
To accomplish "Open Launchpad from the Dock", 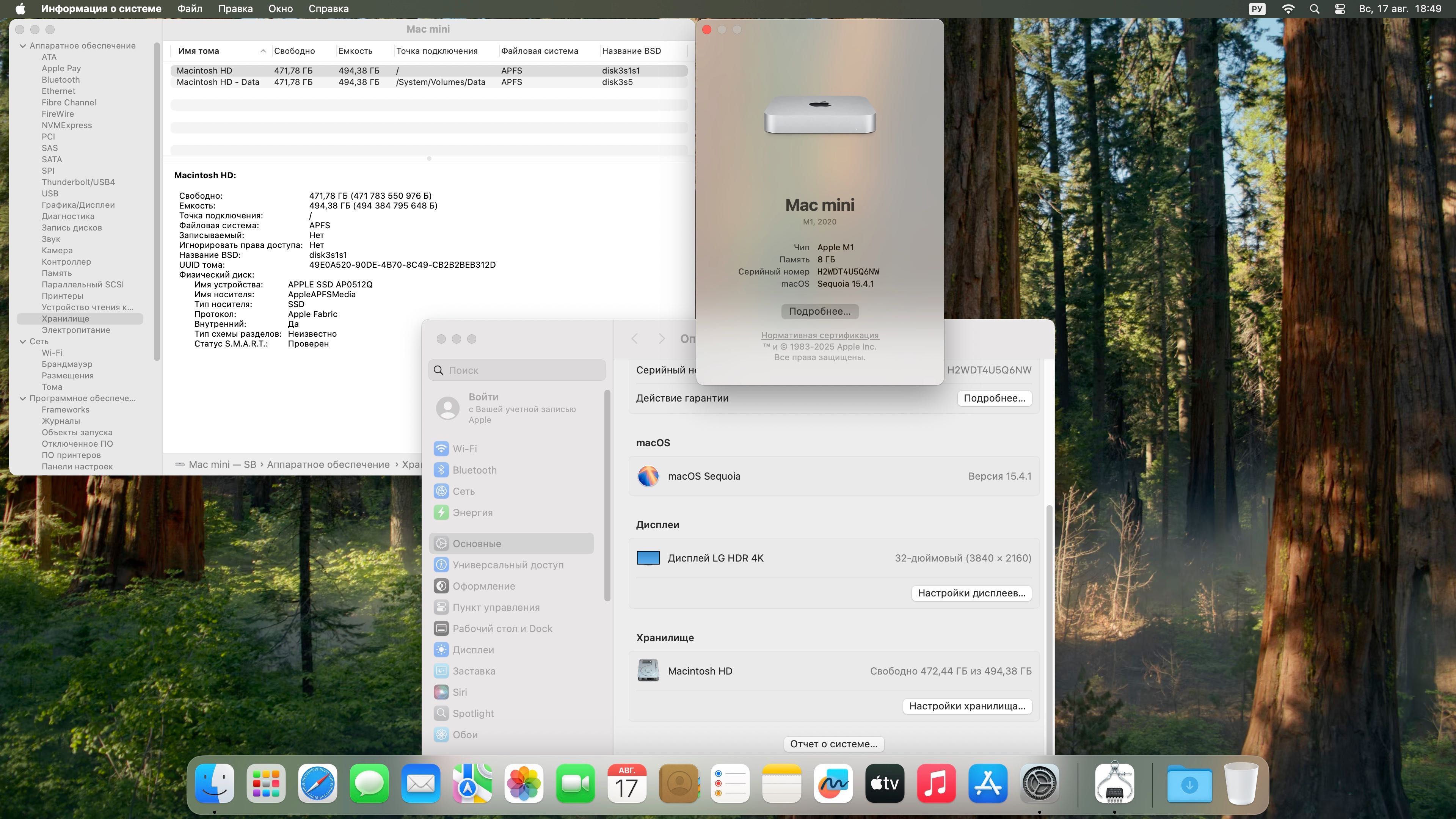I will tap(266, 783).
